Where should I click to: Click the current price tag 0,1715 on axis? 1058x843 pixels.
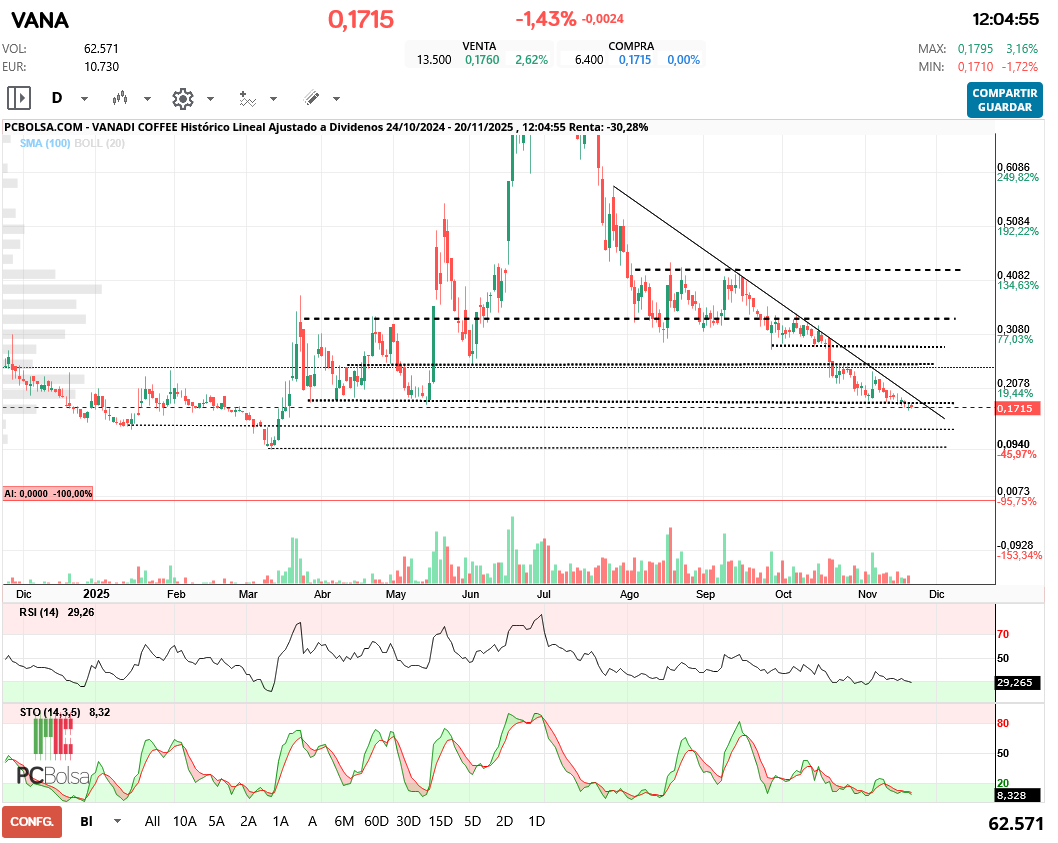pyautogui.click(x=1019, y=408)
